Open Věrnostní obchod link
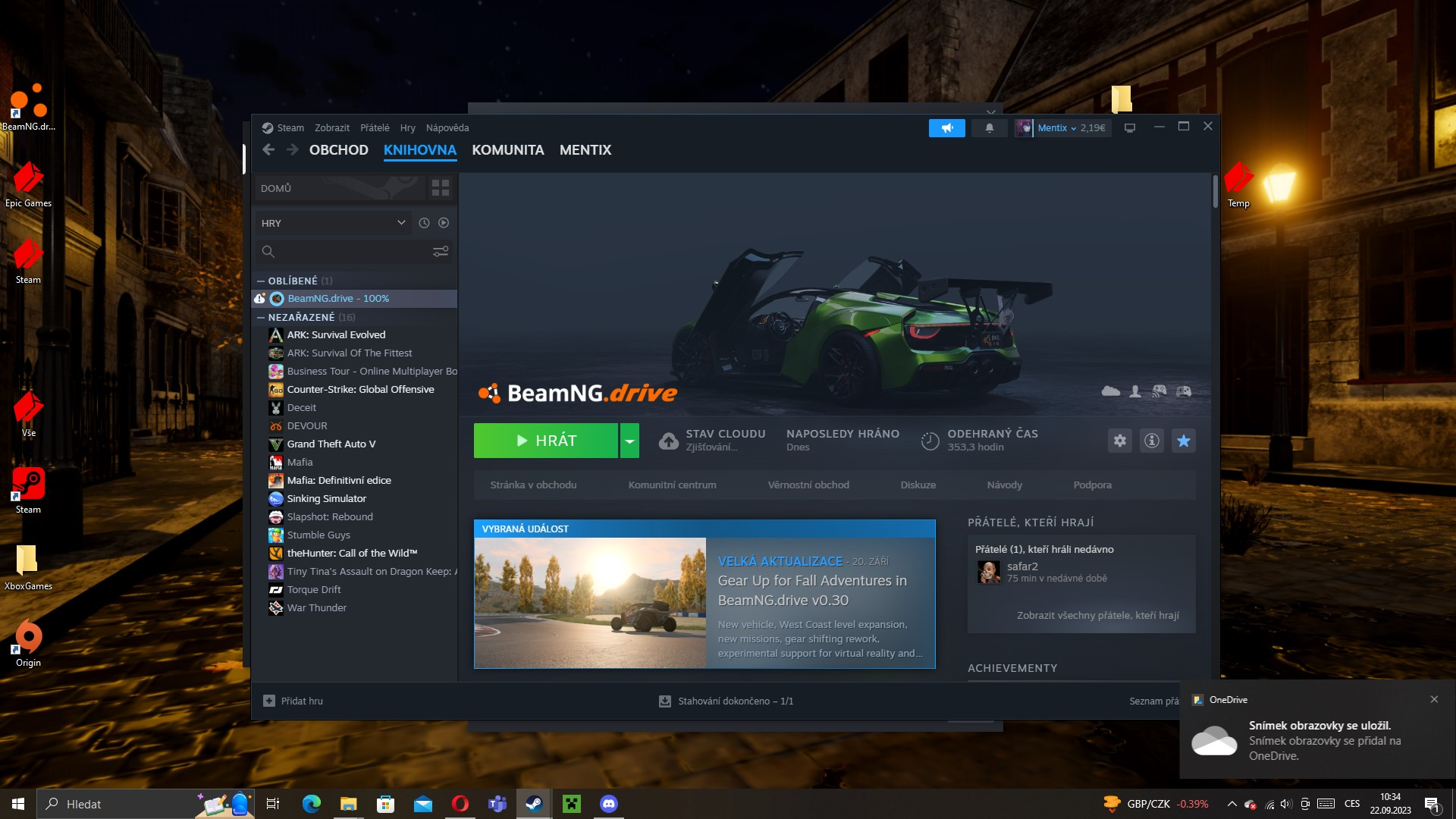Screen dimensions: 1456x819 point(808,485)
